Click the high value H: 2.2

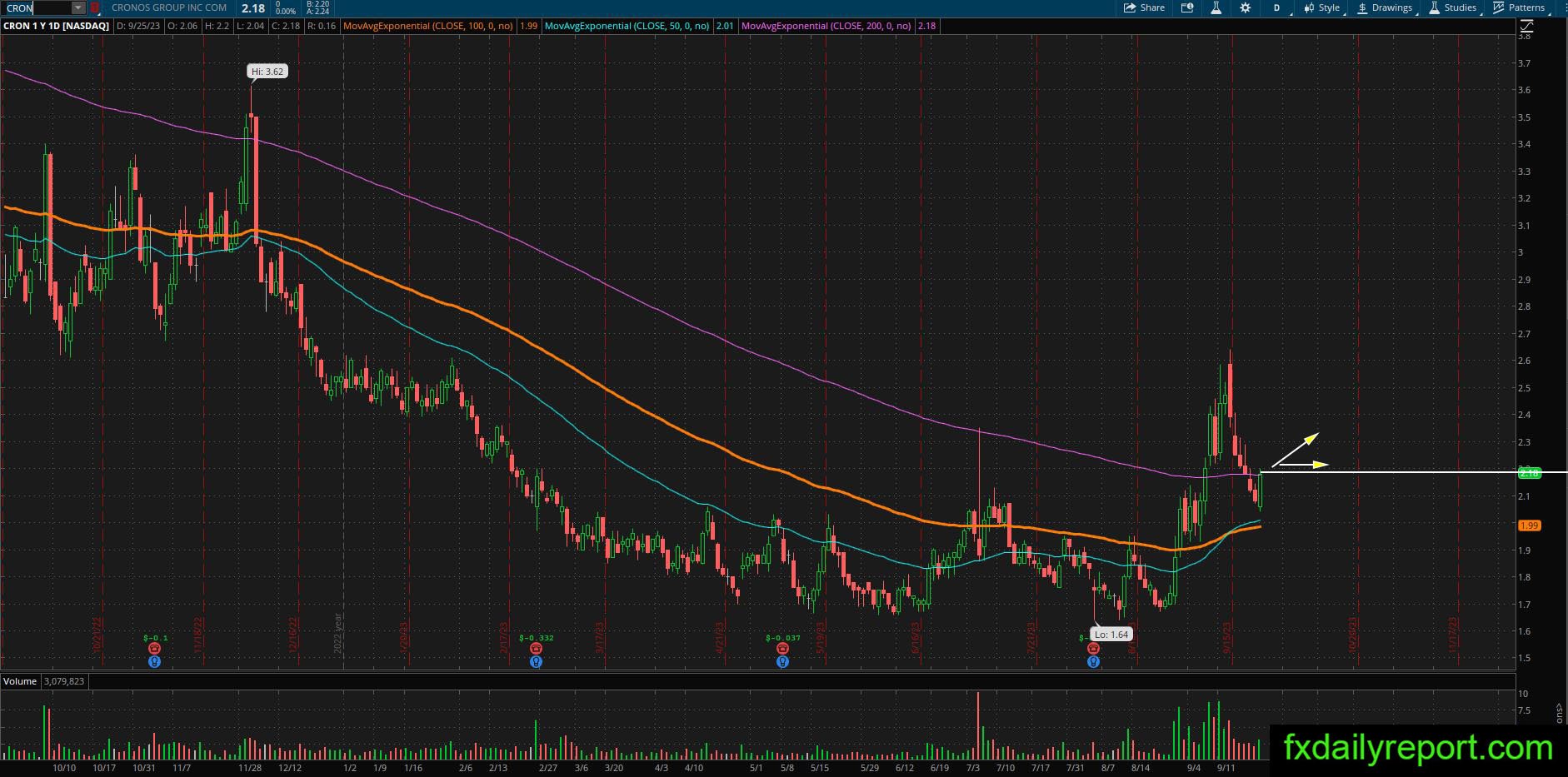[x=216, y=26]
